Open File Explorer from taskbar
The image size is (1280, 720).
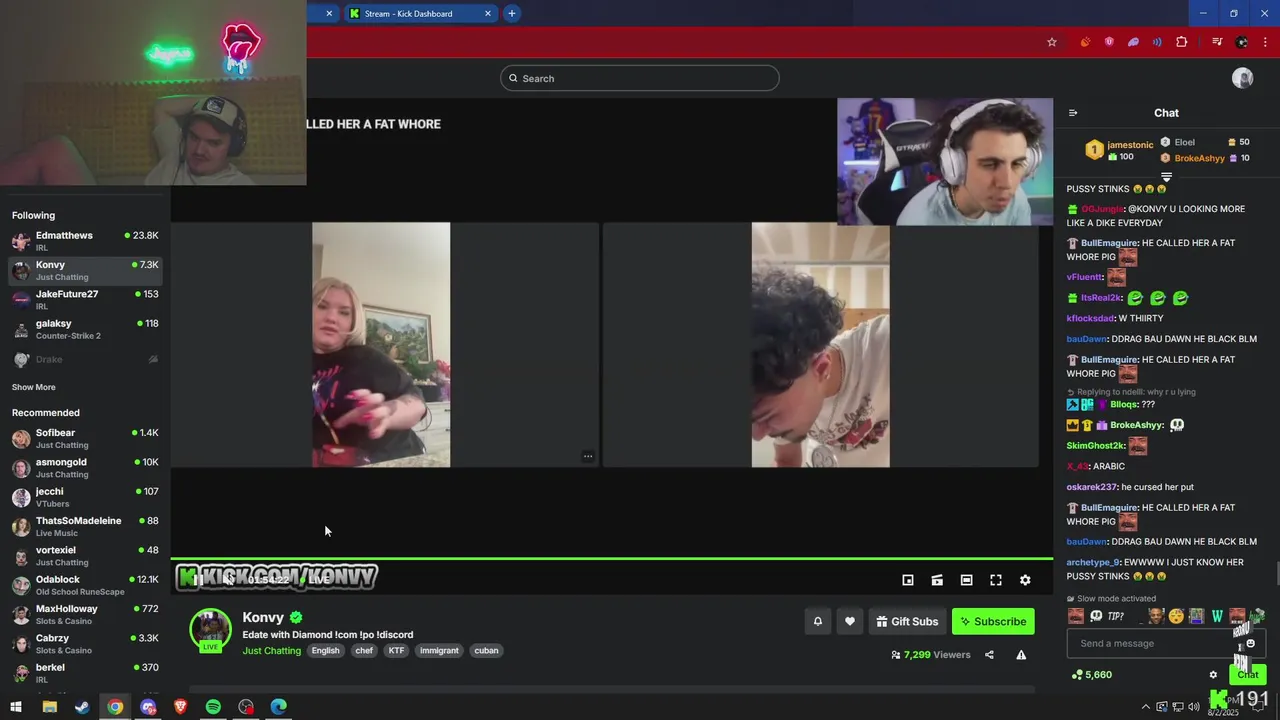[49, 707]
